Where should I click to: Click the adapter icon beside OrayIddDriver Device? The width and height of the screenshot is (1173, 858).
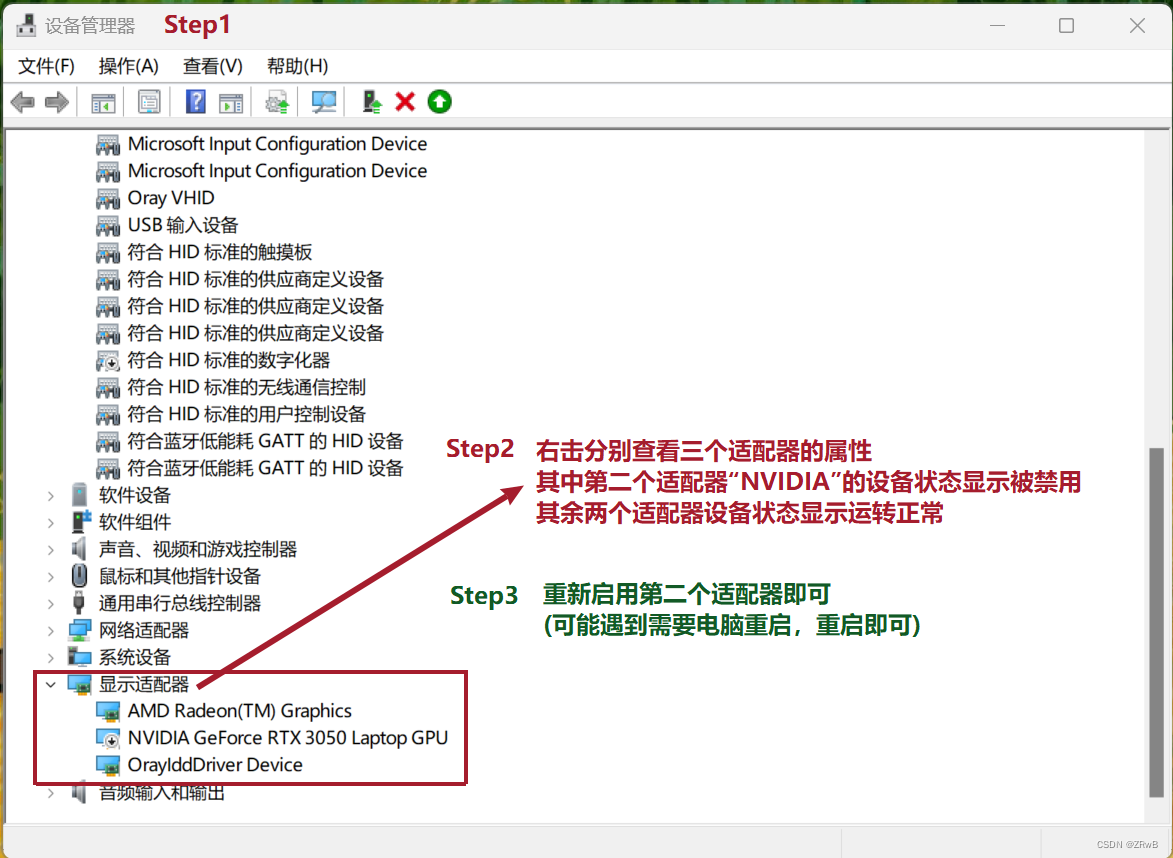108,764
